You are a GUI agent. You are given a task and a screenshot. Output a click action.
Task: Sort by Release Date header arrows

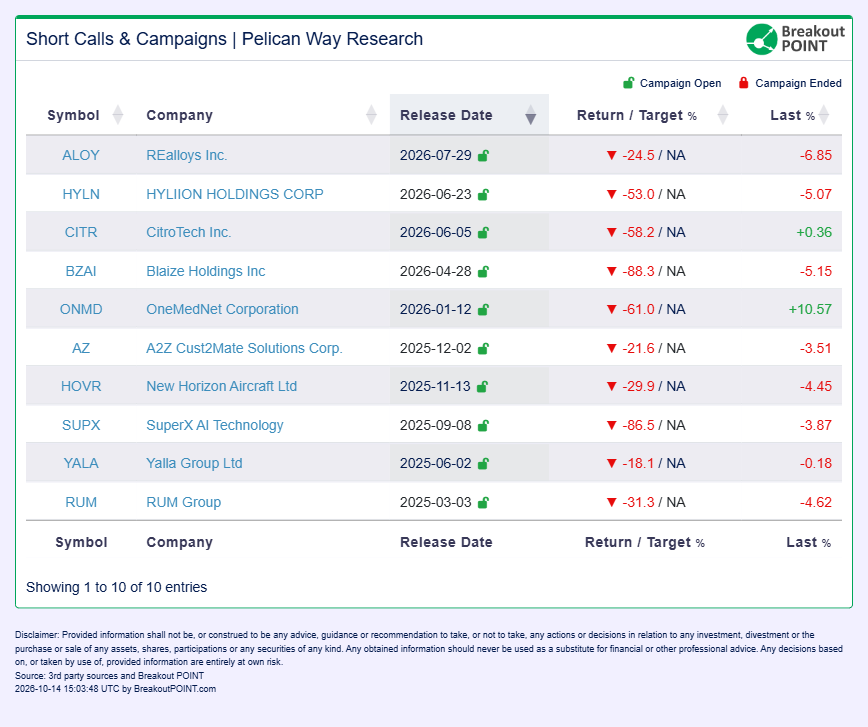[530, 115]
